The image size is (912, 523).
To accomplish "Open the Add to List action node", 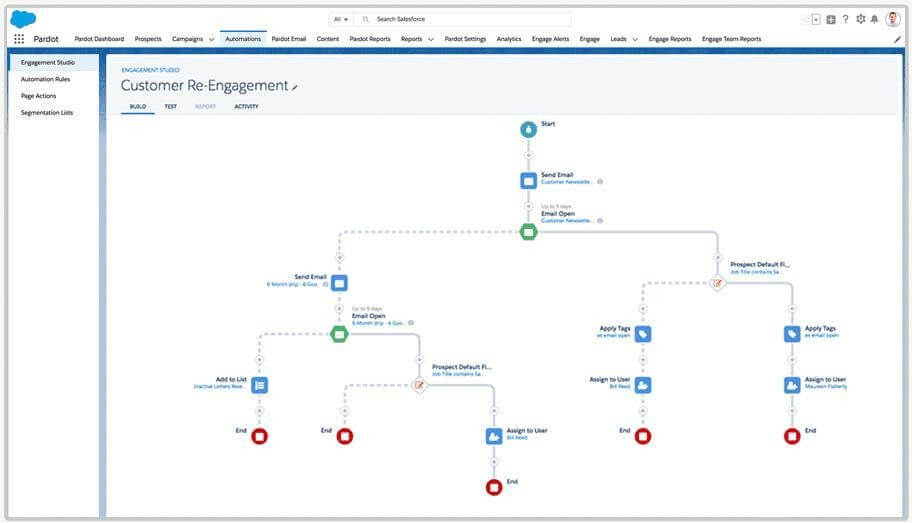I will tap(259, 385).
